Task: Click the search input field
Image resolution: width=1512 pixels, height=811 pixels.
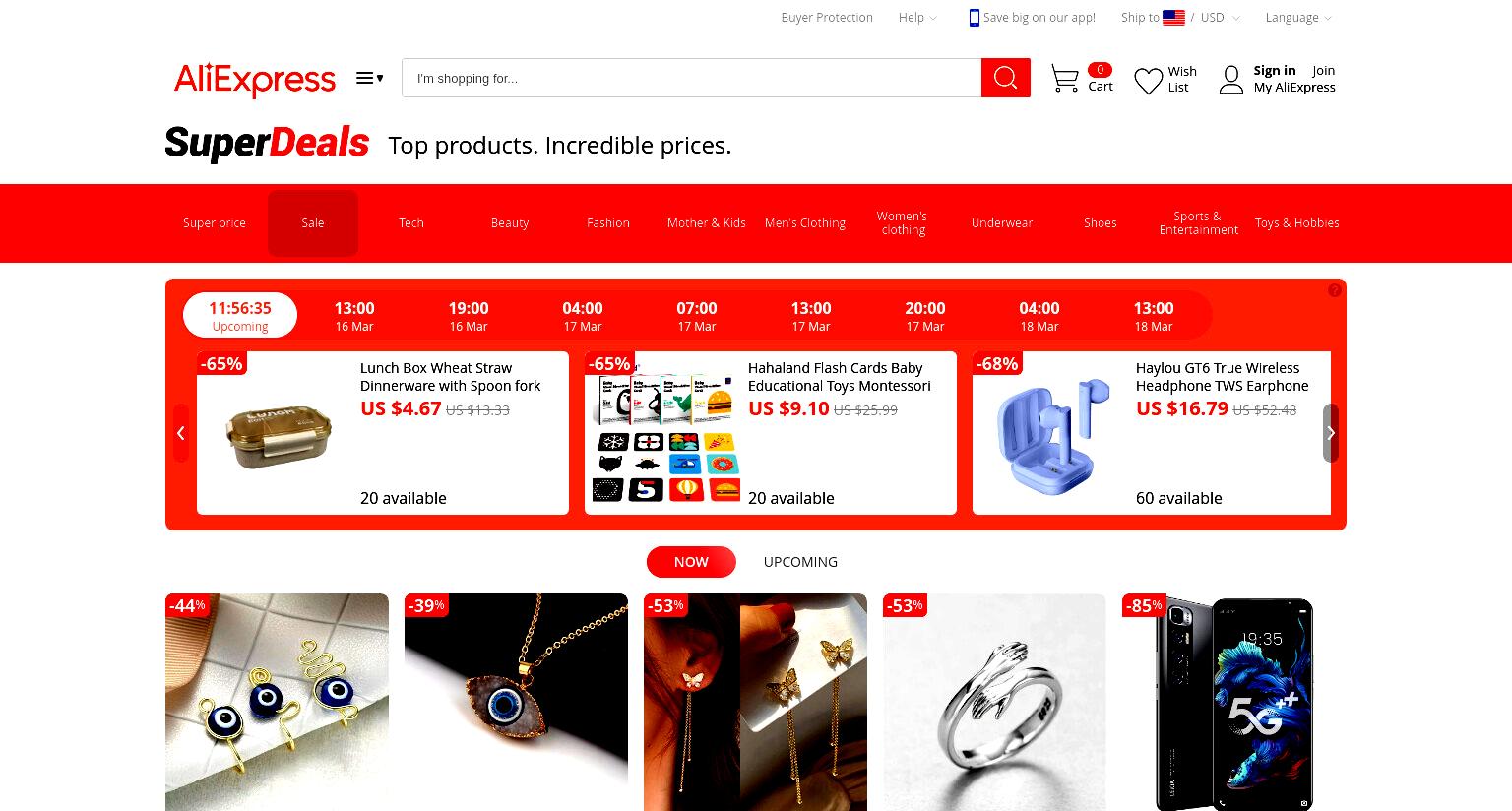Action: pos(691,78)
